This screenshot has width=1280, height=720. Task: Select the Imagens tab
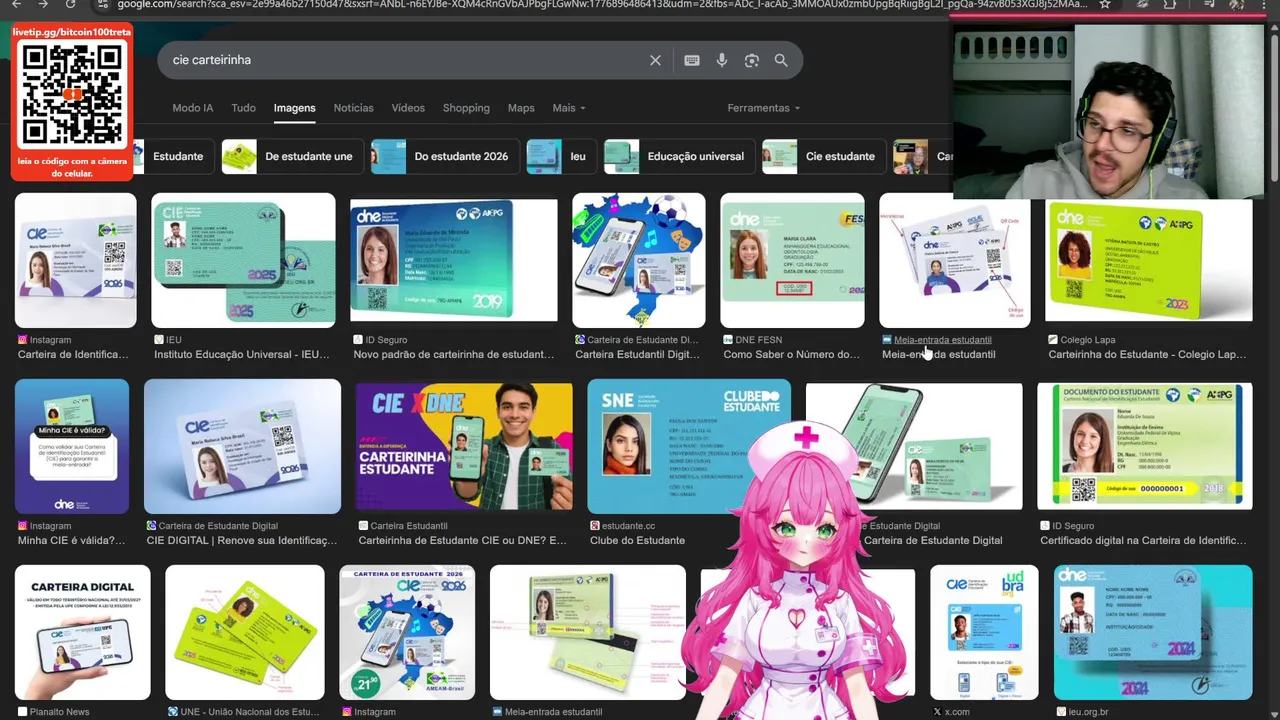click(295, 108)
